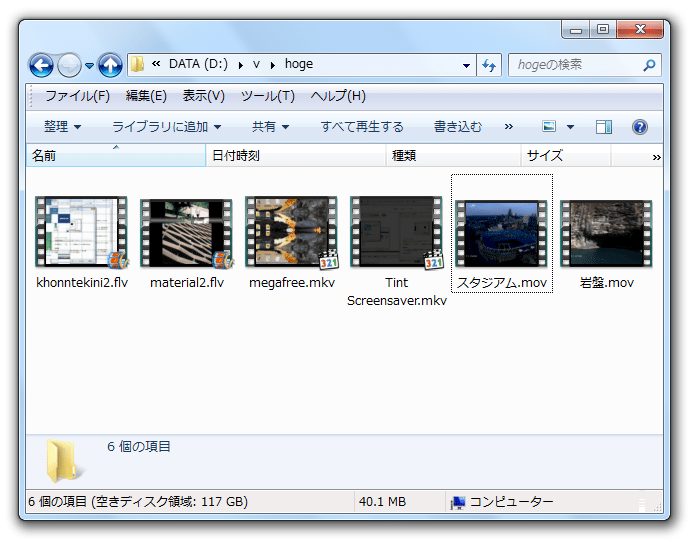Viewport: 692px width, 542px height.
Task: Open the ヘルプ(H) menu
Action: [x=338, y=96]
